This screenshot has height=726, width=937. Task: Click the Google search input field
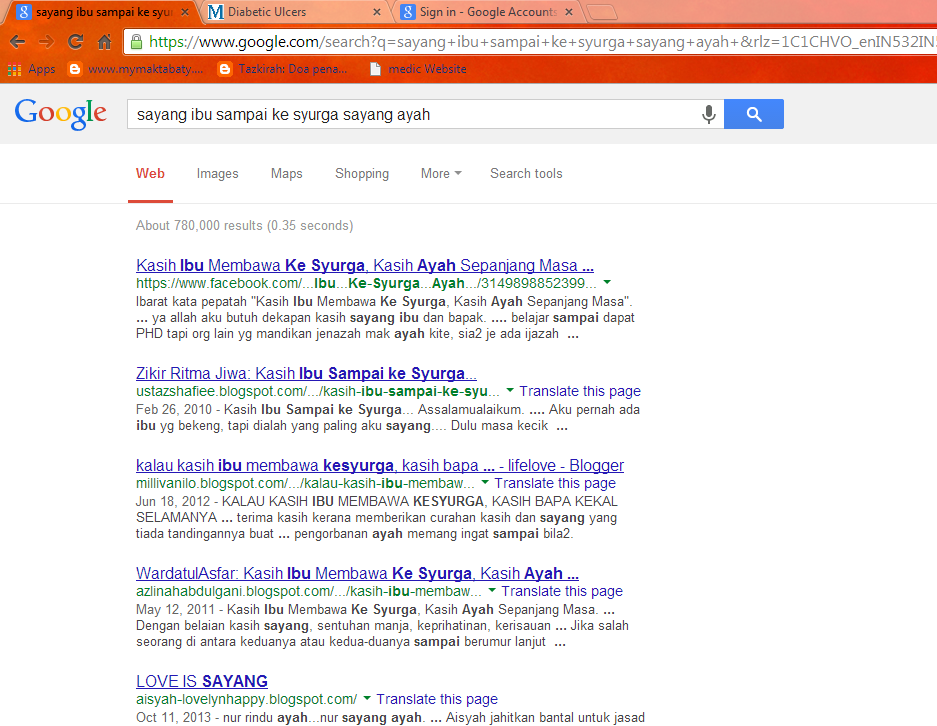[x=412, y=114]
